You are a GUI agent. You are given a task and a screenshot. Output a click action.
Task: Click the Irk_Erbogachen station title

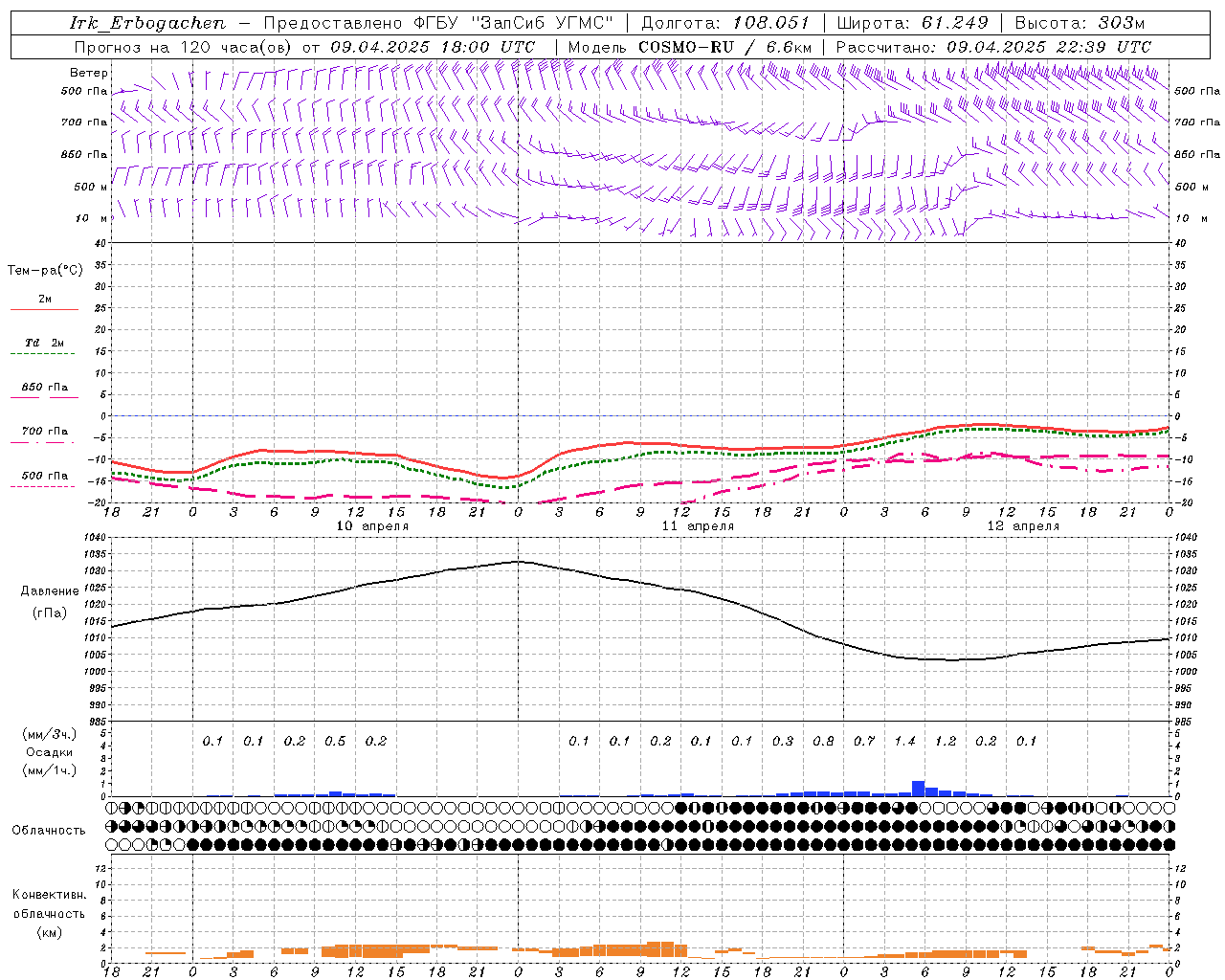(x=147, y=23)
